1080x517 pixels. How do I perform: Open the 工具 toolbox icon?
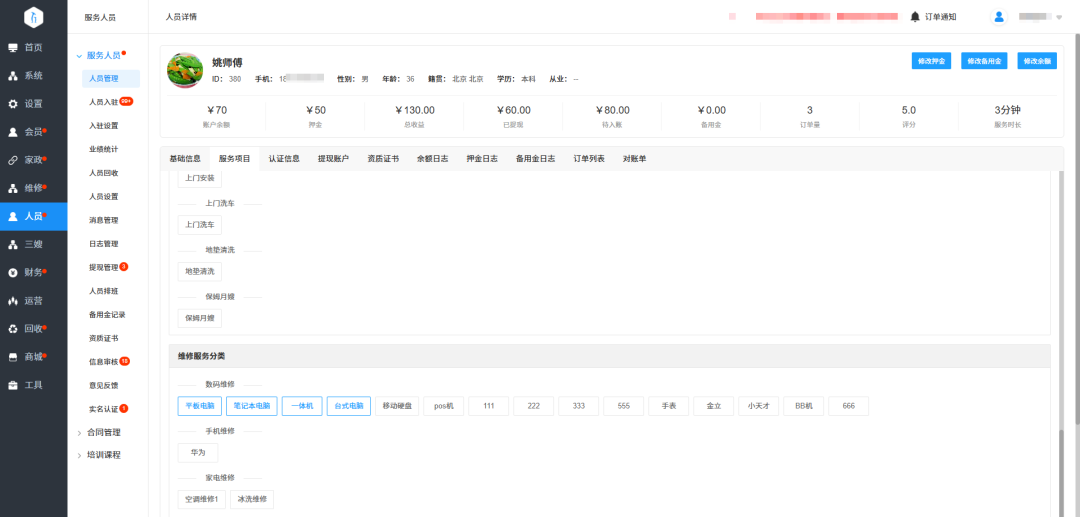coord(12,386)
